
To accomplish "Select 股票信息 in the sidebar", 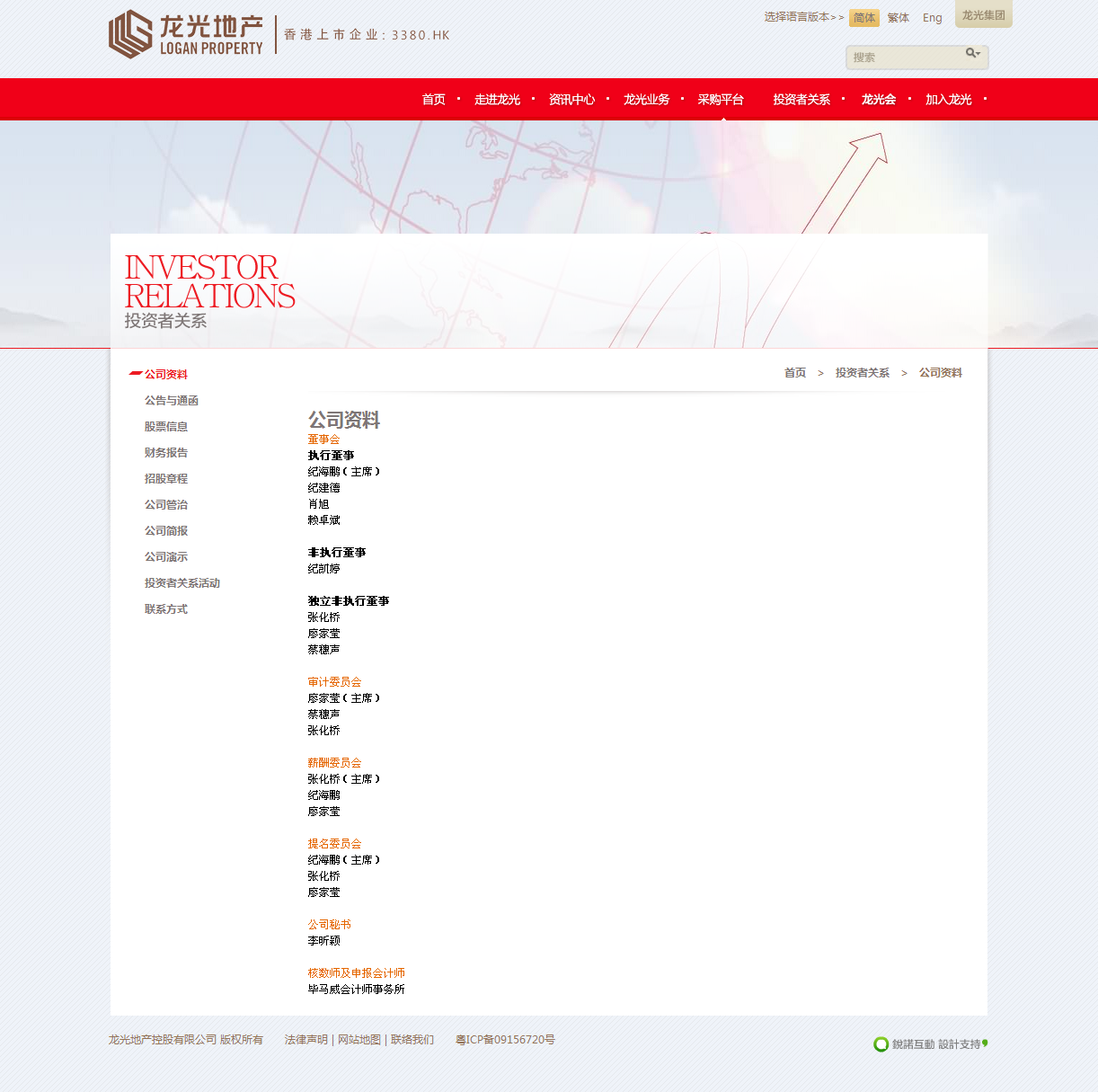I will pos(166,427).
